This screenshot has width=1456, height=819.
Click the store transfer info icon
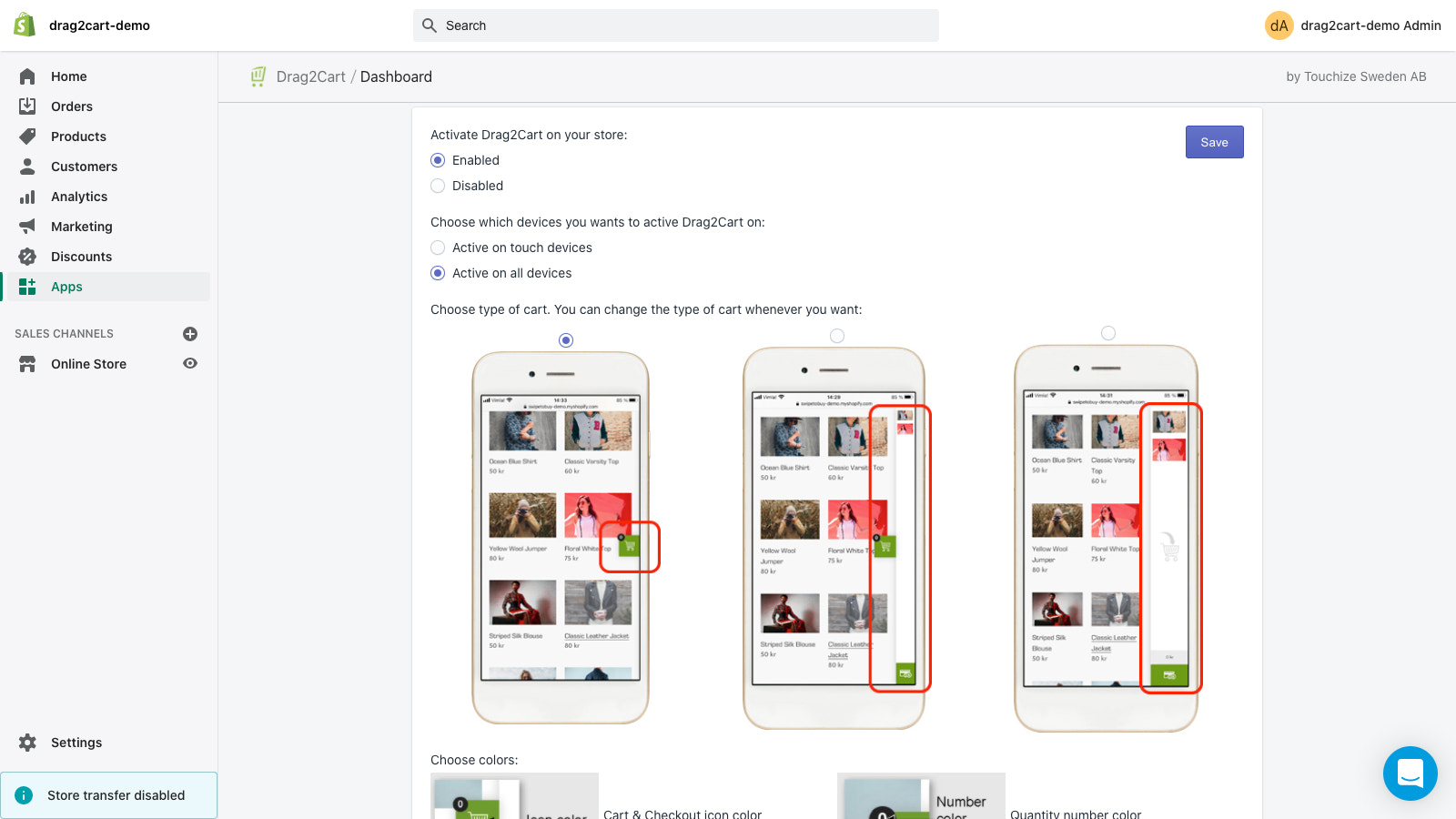point(24,795)
